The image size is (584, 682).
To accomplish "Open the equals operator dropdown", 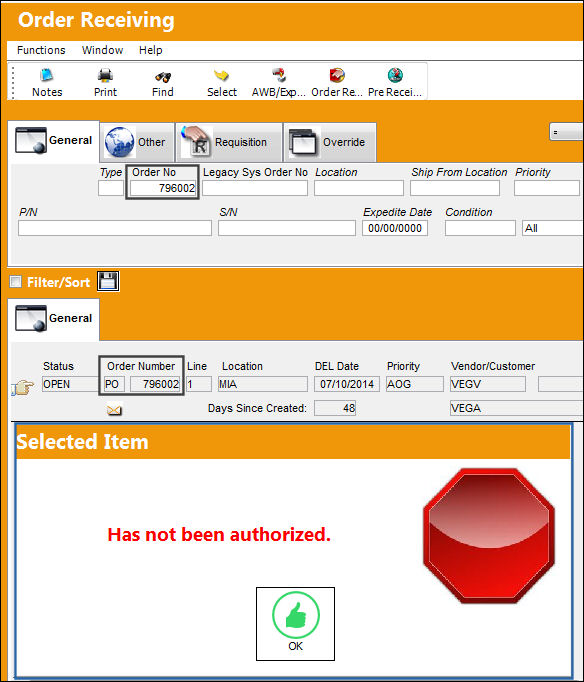I will pos(566,132).
